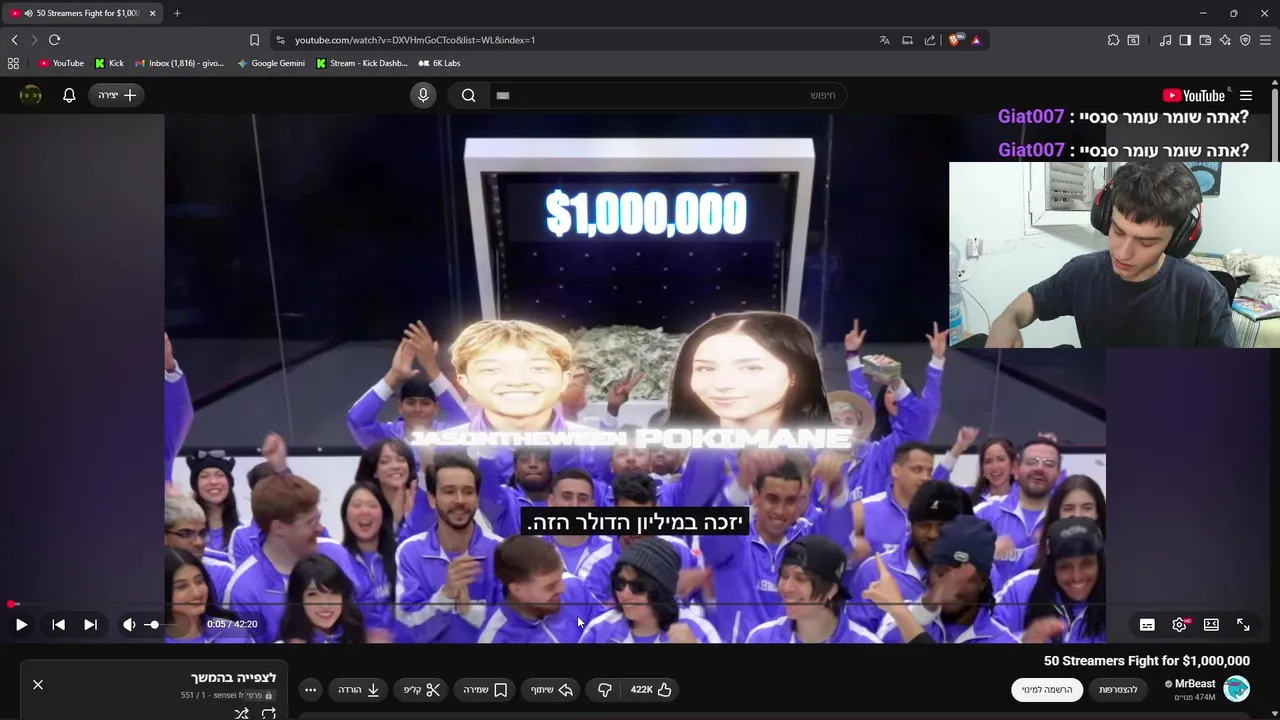Open the YouTube account avatar menu
Viewport: 1280px width, 720px height.
point(31,95)
